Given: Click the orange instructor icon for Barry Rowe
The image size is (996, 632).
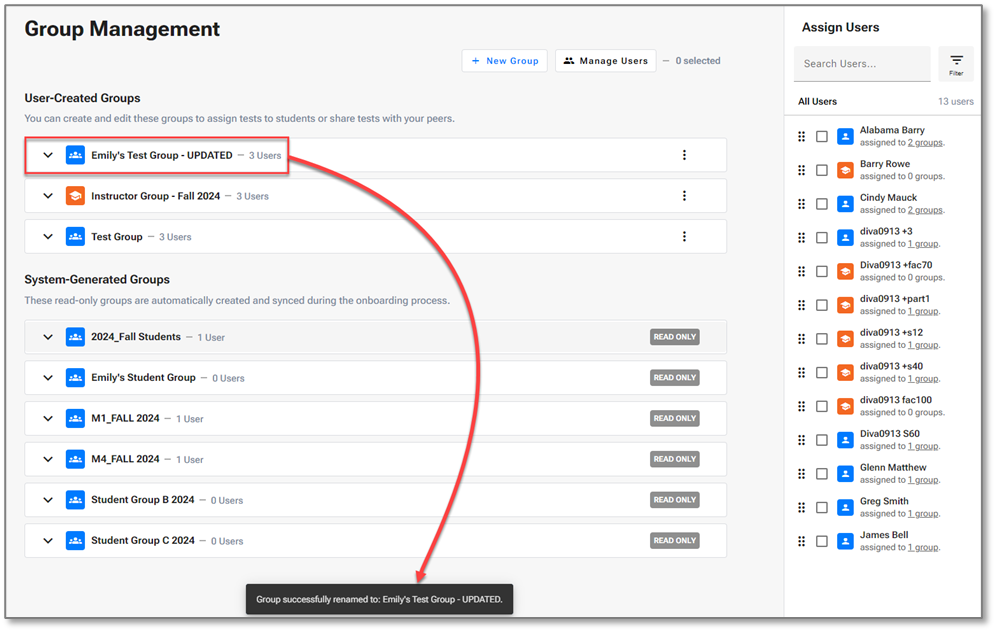Looking at the screenshot, I should [845, 170].
